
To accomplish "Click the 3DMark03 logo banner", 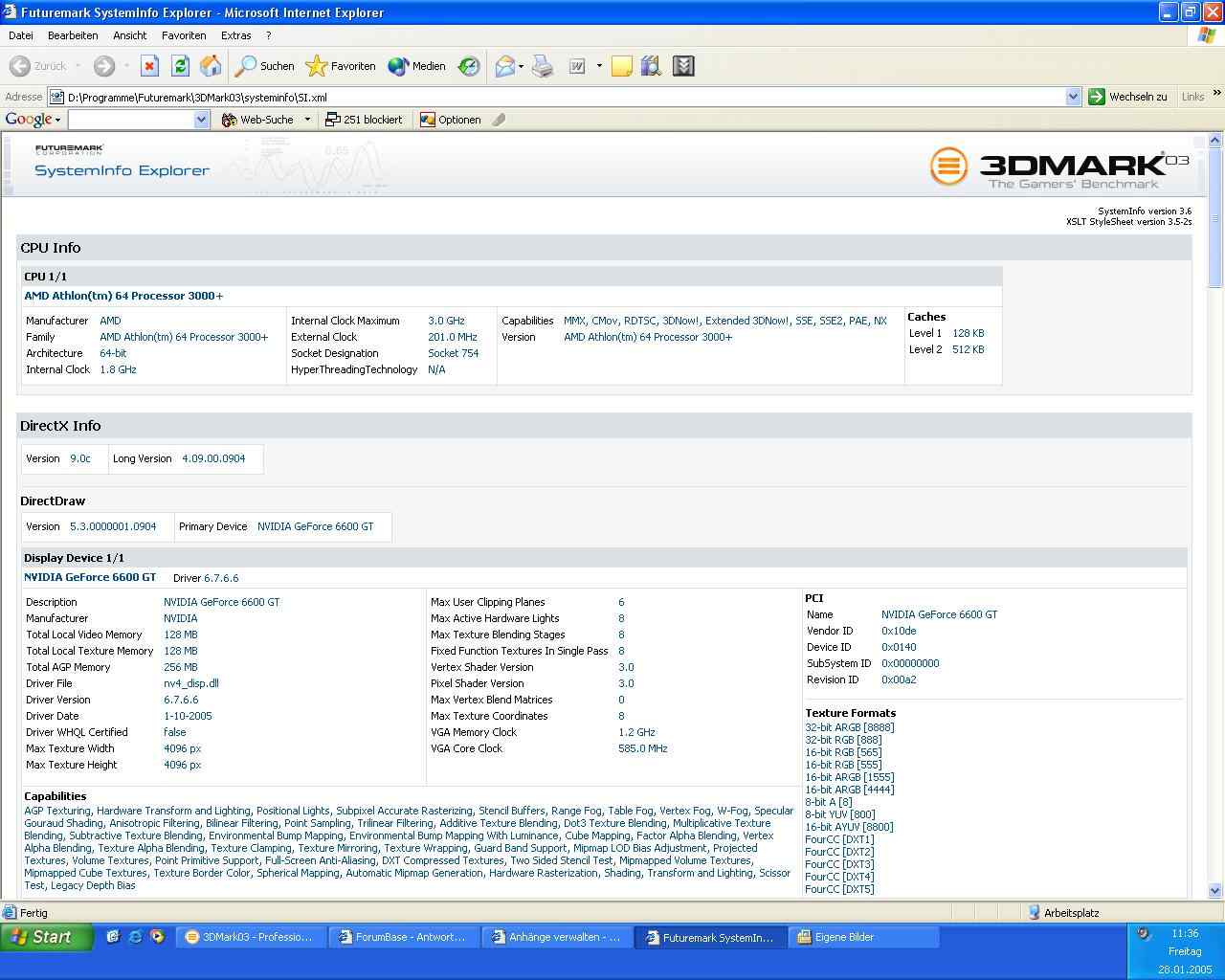I will coord(1059,167).
